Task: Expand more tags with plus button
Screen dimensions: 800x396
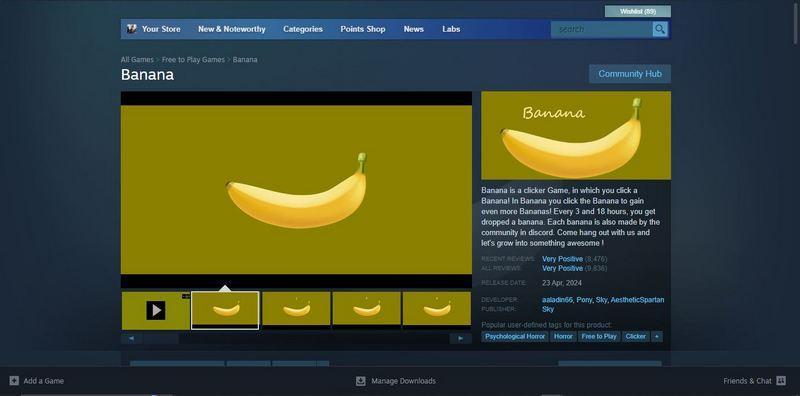Action: (x=657, y=336)
